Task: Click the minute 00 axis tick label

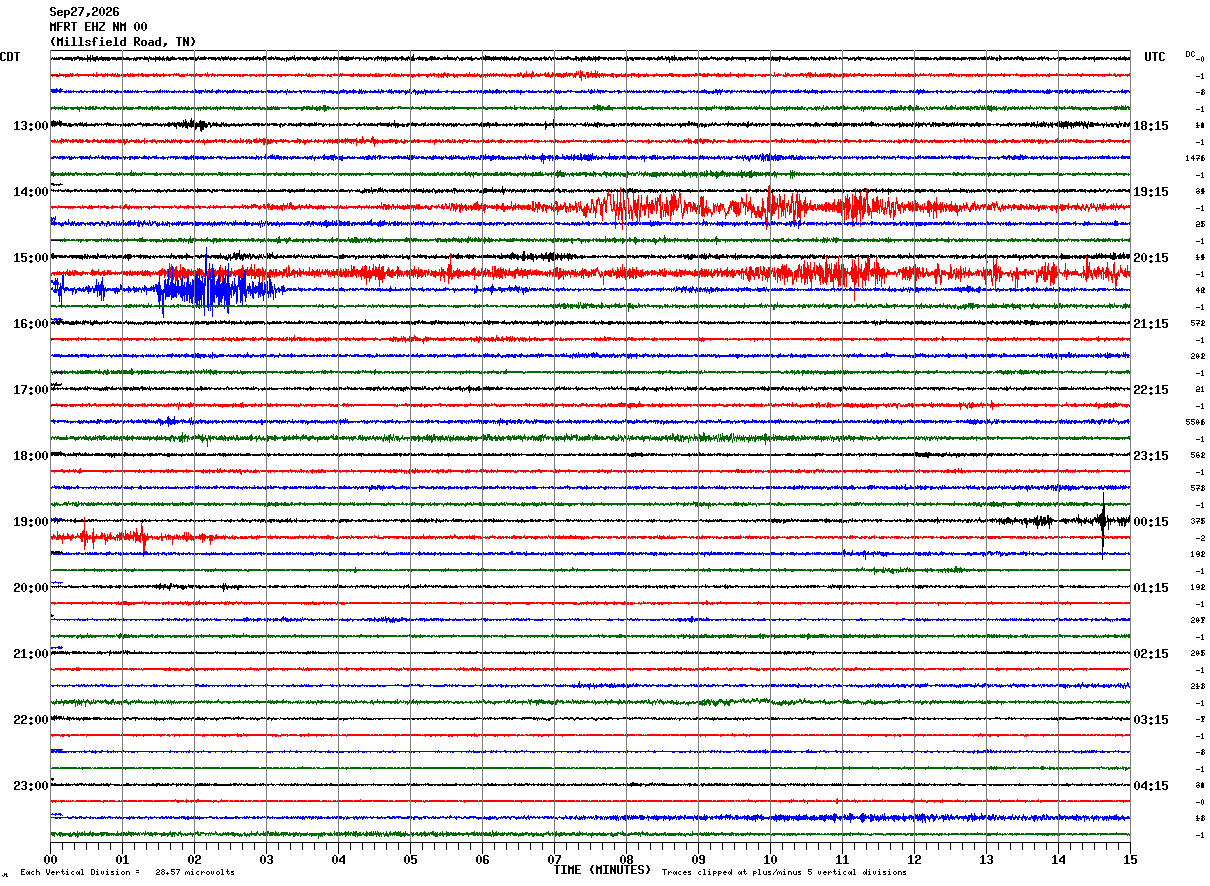Action: (x=50, y=859)
